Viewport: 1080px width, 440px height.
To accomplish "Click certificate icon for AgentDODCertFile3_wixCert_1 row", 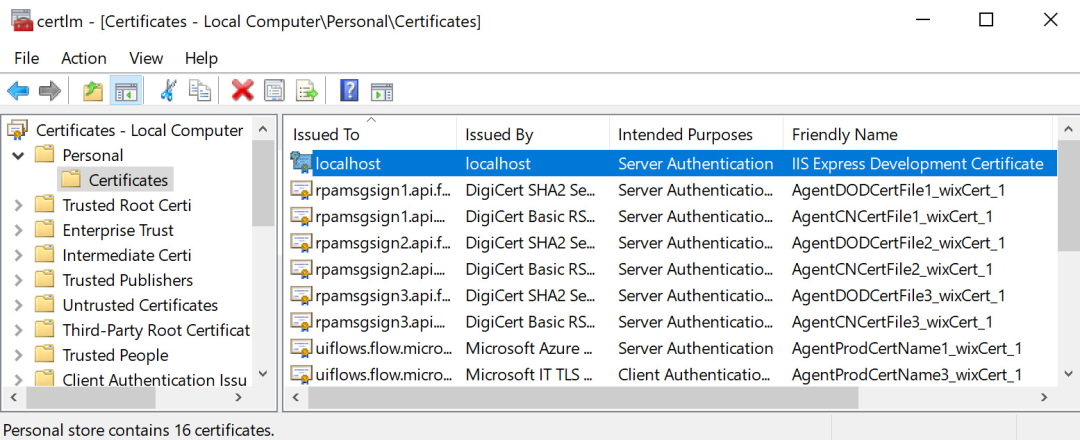I will (x=301, y=295).
